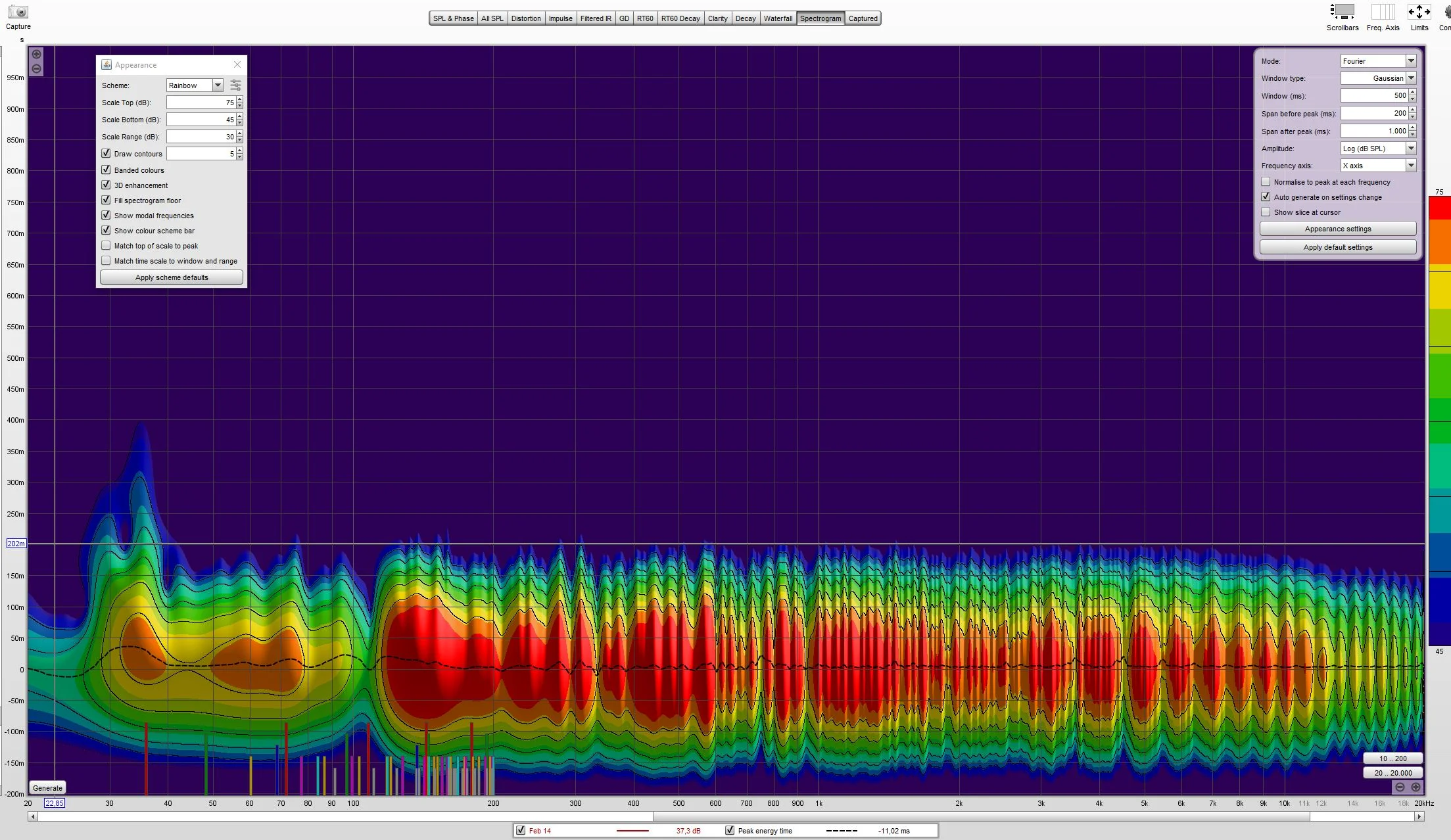1451x840 pixels.
Task: Close the Appearance dialog
Action: (x=237, y=64)
